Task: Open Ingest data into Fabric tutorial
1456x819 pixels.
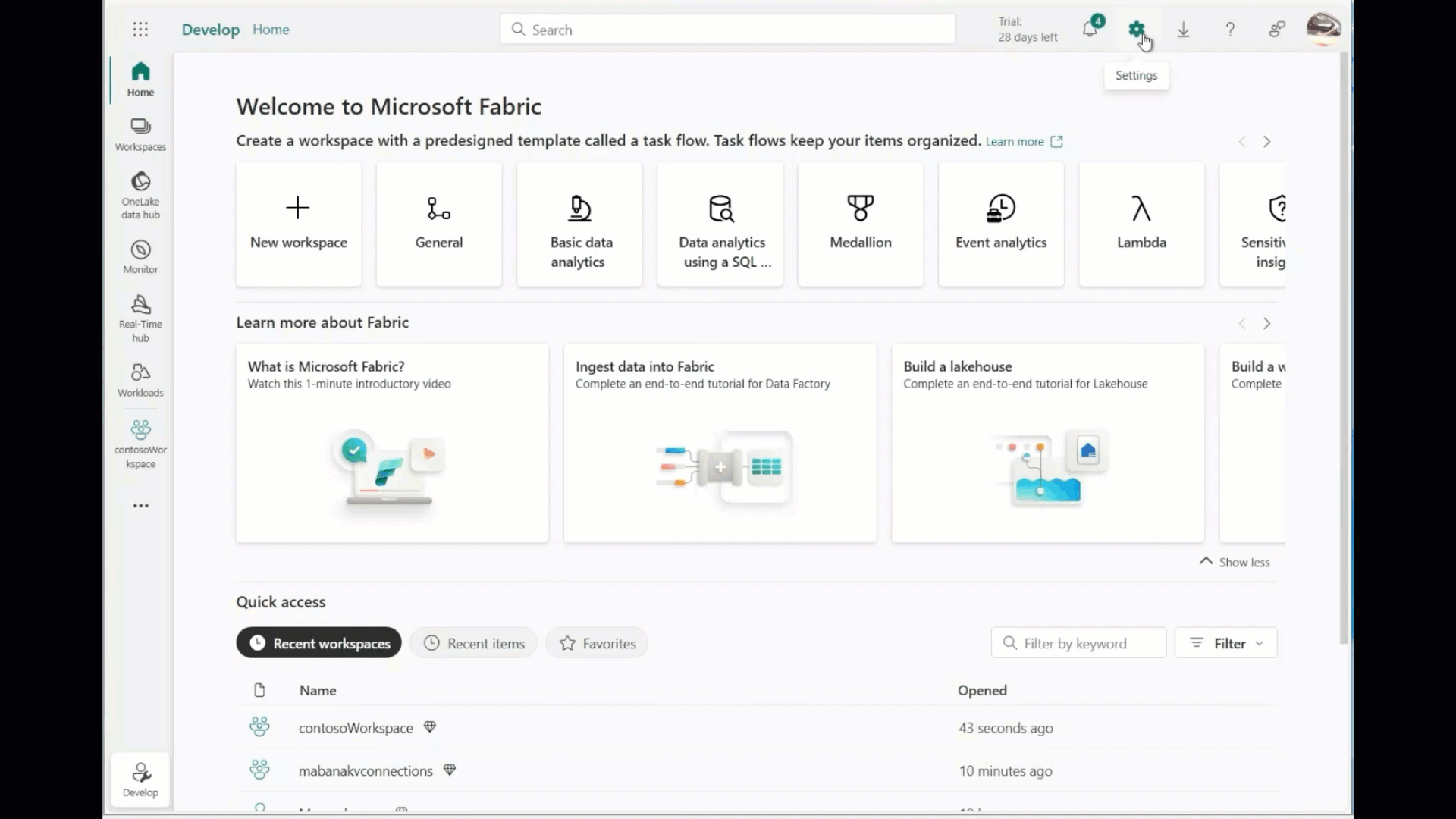Action: point(720,444)
